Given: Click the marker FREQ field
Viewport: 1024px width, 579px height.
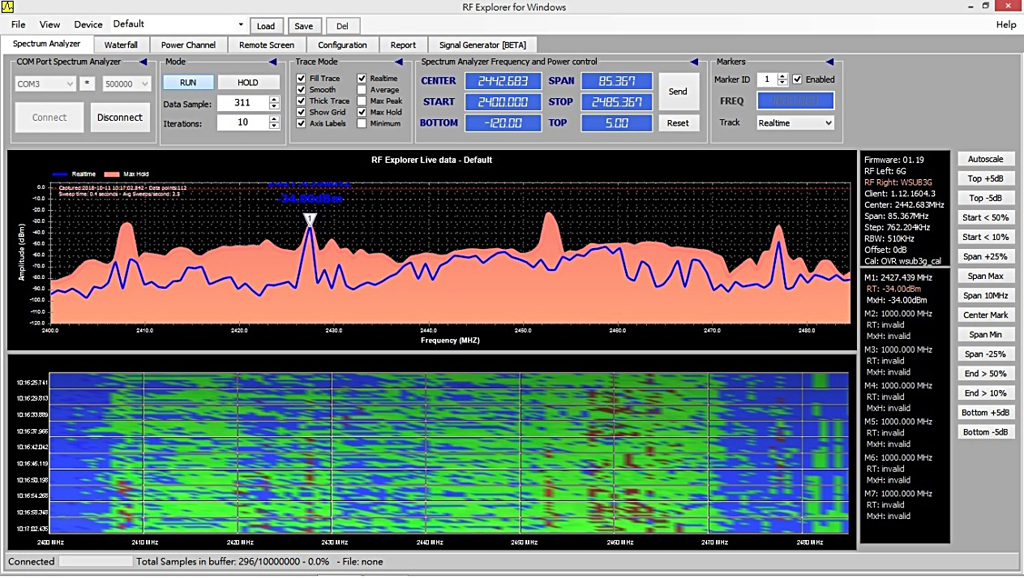Looking at the screenshot, I should point(795,101).
